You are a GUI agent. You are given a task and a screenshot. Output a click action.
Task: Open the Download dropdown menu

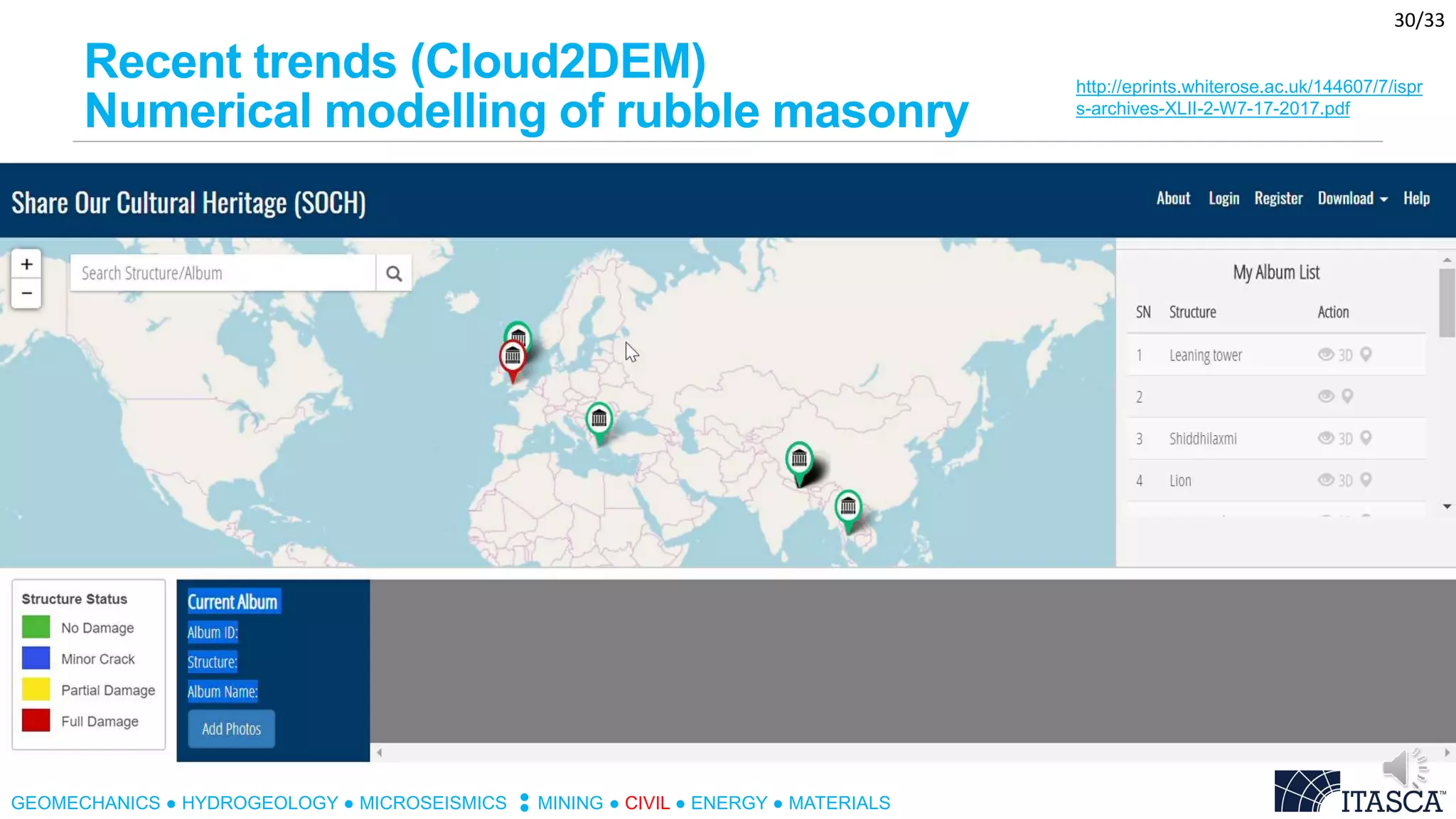tap(1352, 199)
